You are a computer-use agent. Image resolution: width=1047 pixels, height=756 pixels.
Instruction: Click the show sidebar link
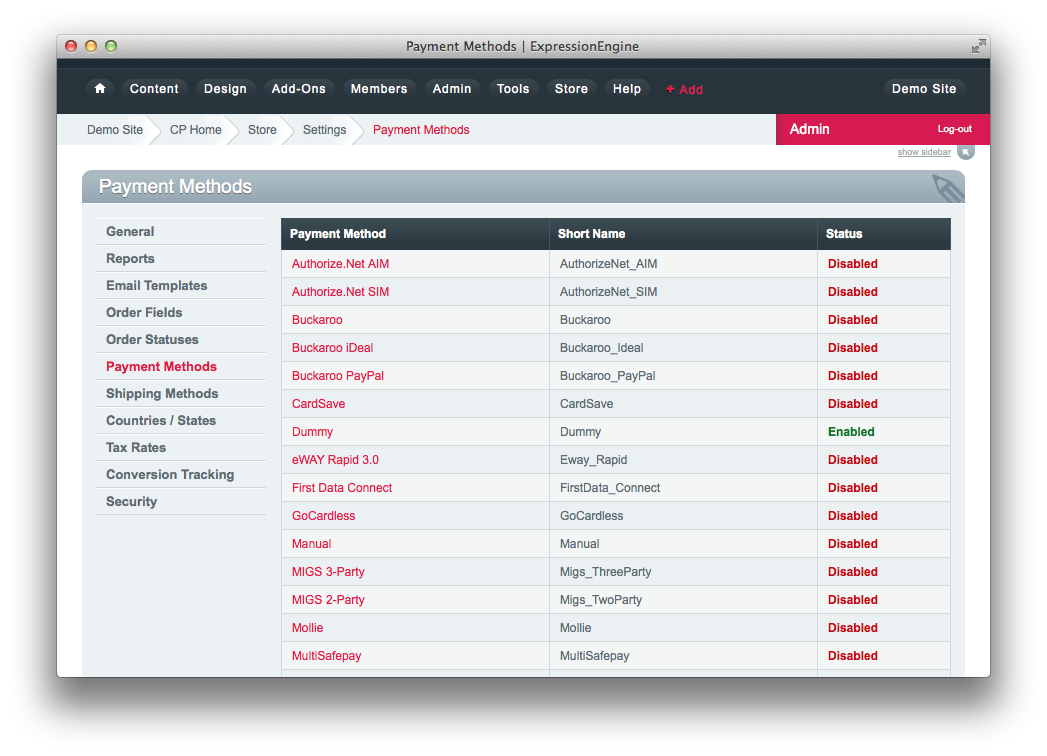(924, 152)
